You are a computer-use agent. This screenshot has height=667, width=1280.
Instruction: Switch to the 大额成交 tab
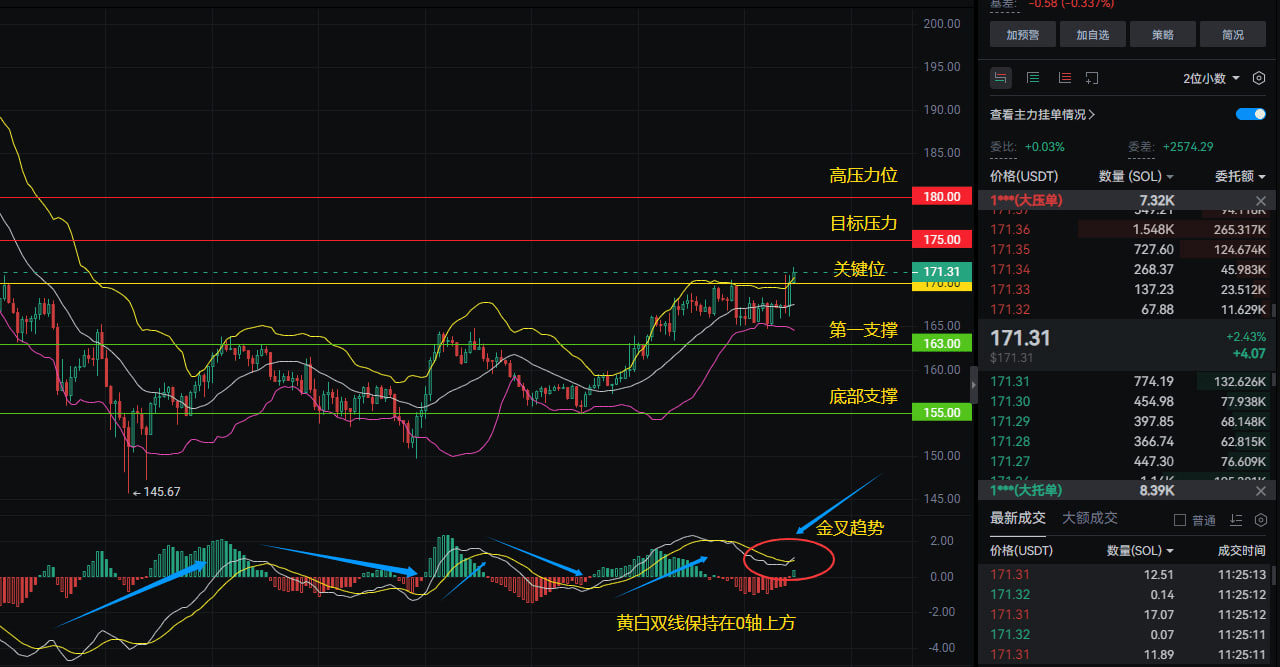point(1090,518)
